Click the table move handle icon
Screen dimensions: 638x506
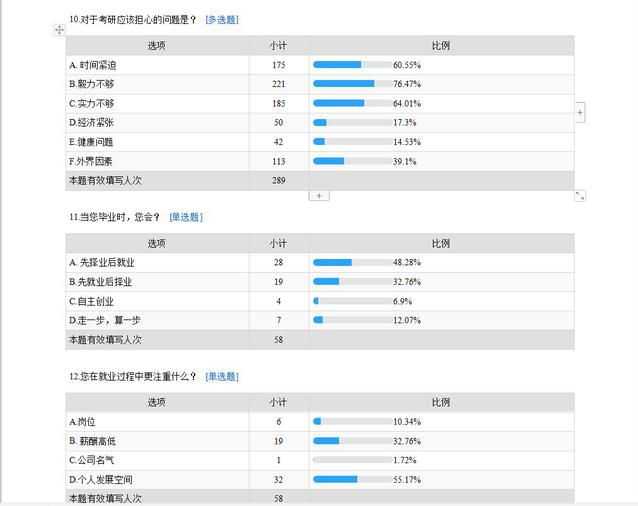(x=60, y=31)
